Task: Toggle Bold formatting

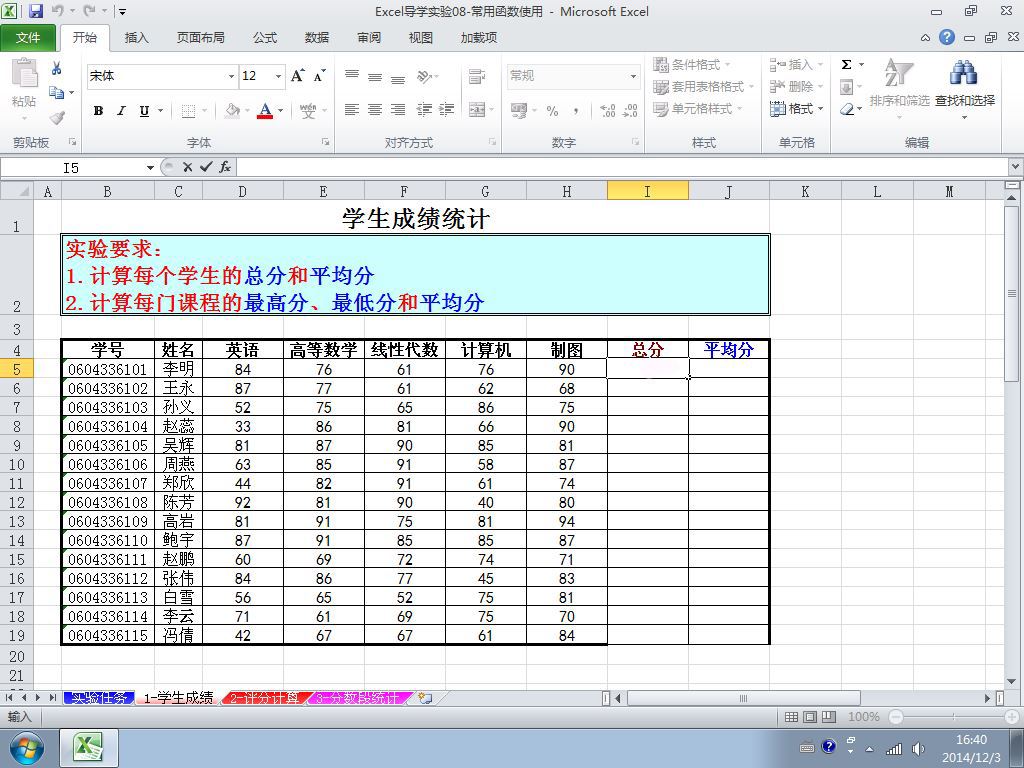Action: click(98, 110)
